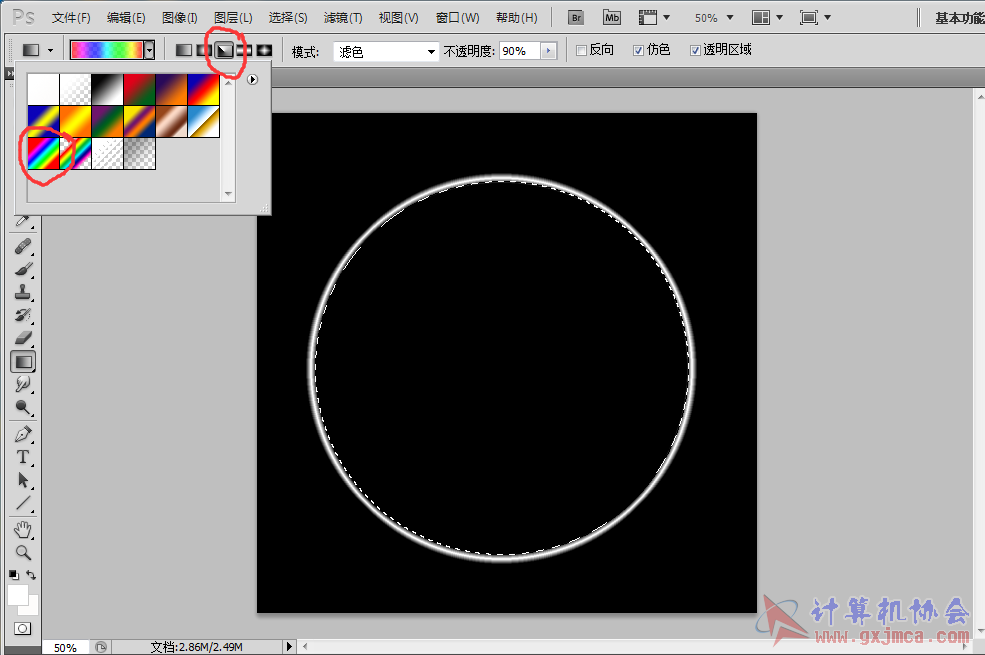This screenshot has width=985, height=655.
Task: Select the Zoom tool in toolbox
Action: (x=23, y=553)
